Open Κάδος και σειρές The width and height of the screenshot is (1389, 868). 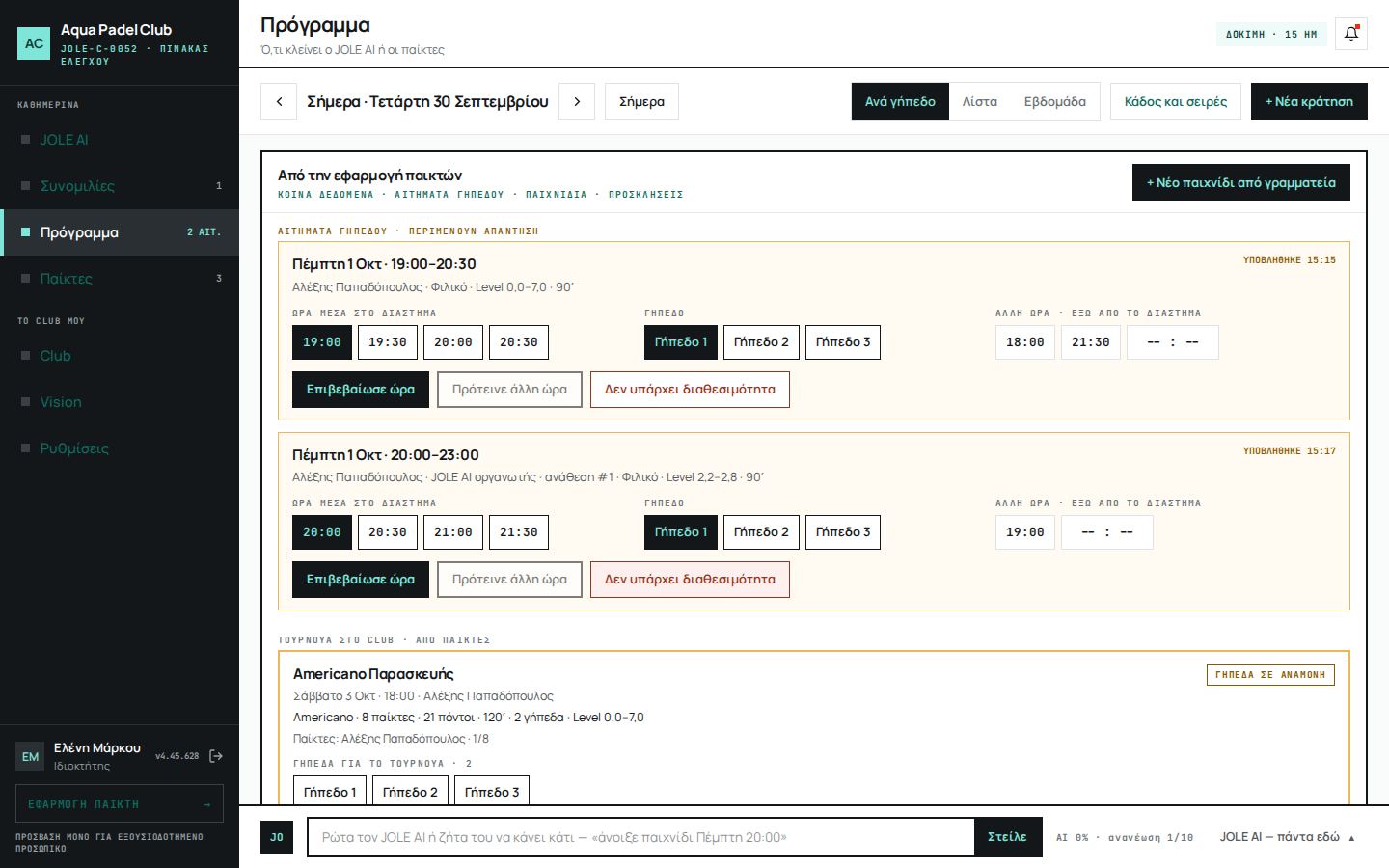1175,101
